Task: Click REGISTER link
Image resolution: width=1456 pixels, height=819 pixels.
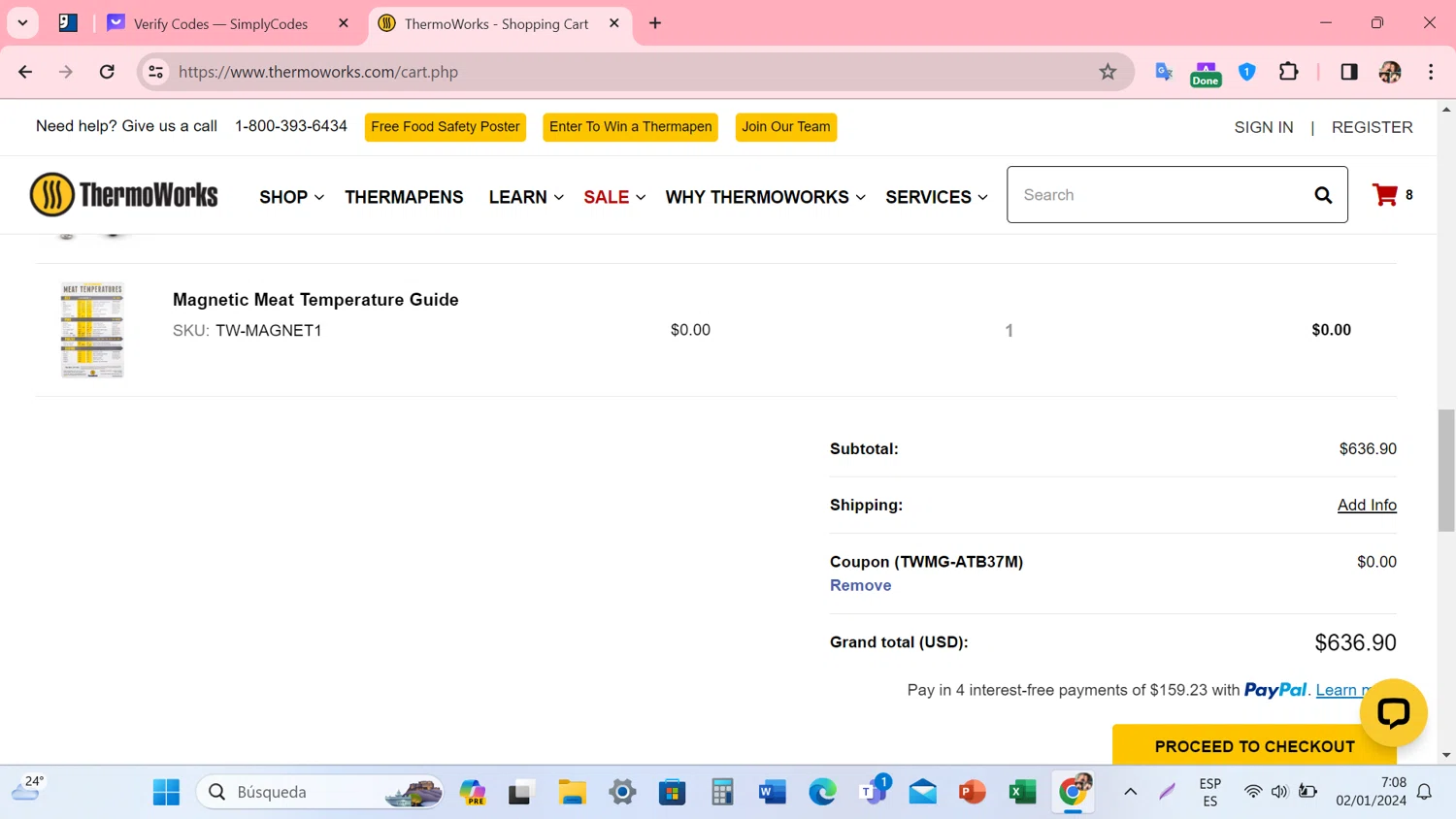Action: click(1373, 127)
